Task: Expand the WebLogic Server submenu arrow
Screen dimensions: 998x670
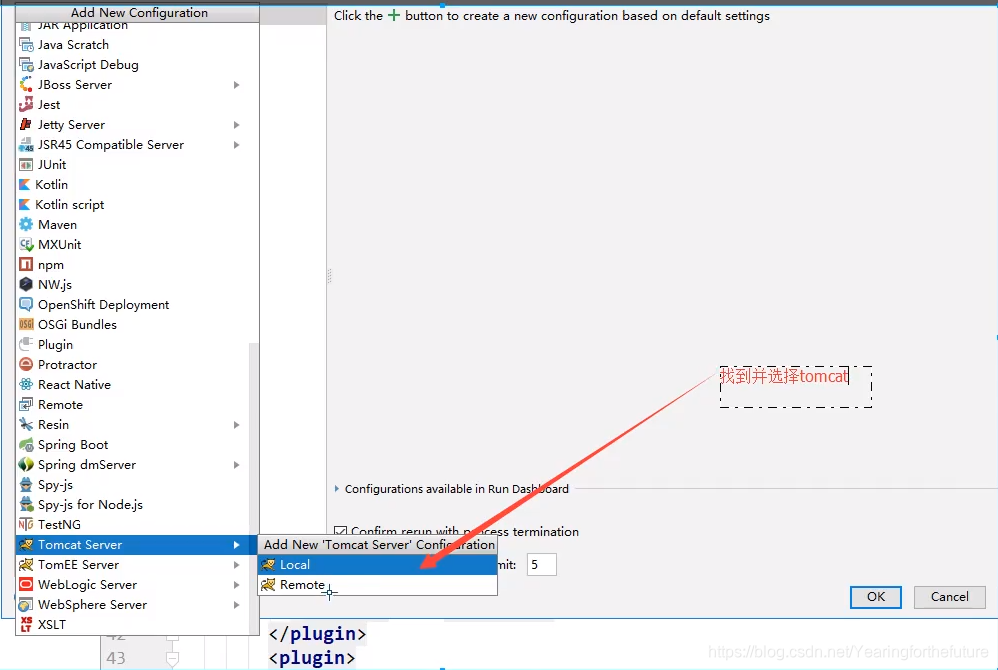Action: (x=236, y=585)
